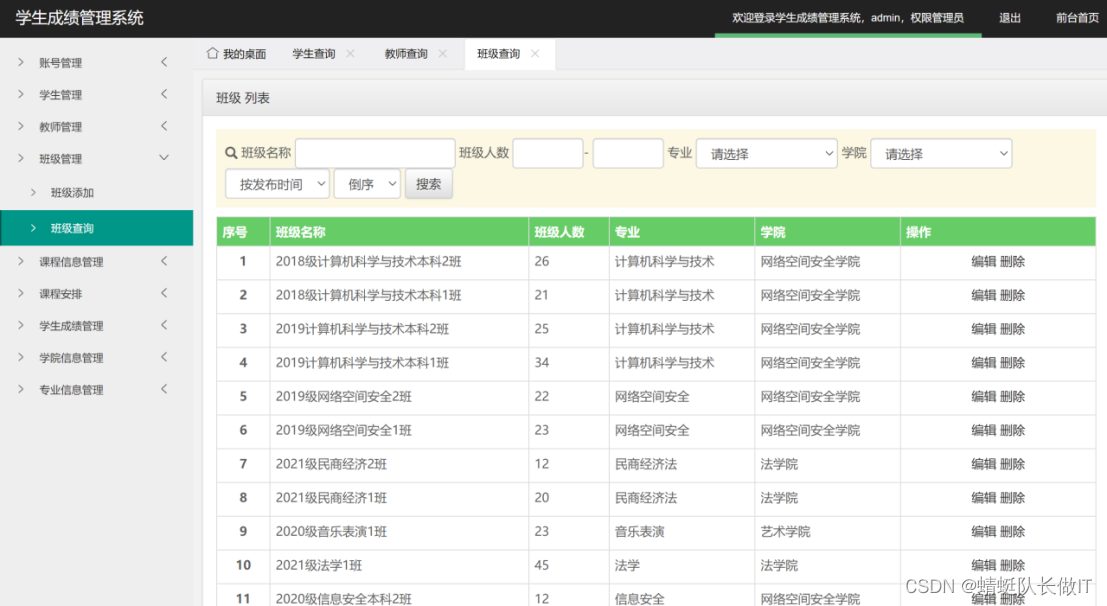Screen dimensions: 1107x606
Task: Click inside the 班级名称 input field
Action: [374, 152]
